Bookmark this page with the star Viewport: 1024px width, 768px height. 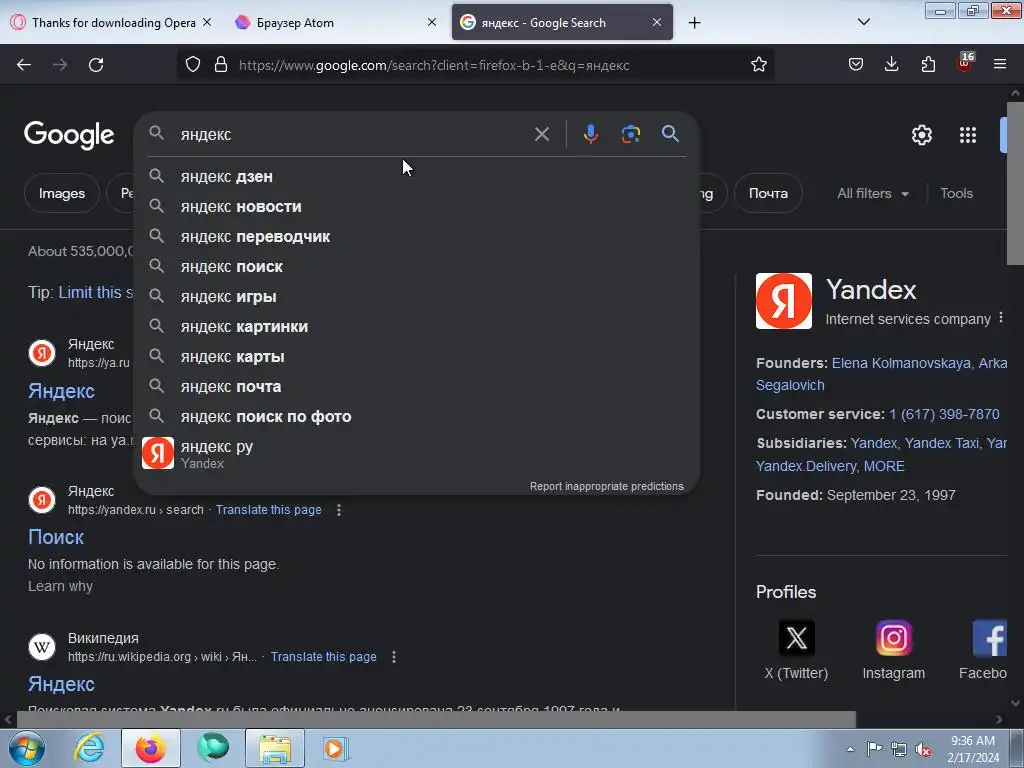pos(758,65)
